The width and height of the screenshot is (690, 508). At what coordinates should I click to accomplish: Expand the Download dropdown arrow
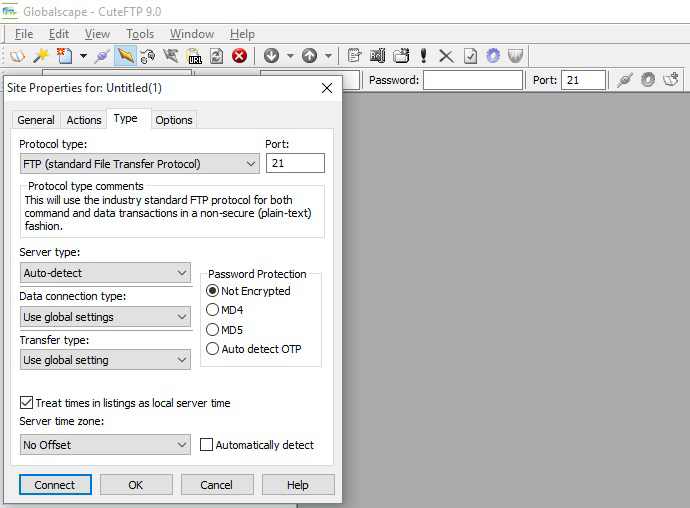(x=290, y=56)
